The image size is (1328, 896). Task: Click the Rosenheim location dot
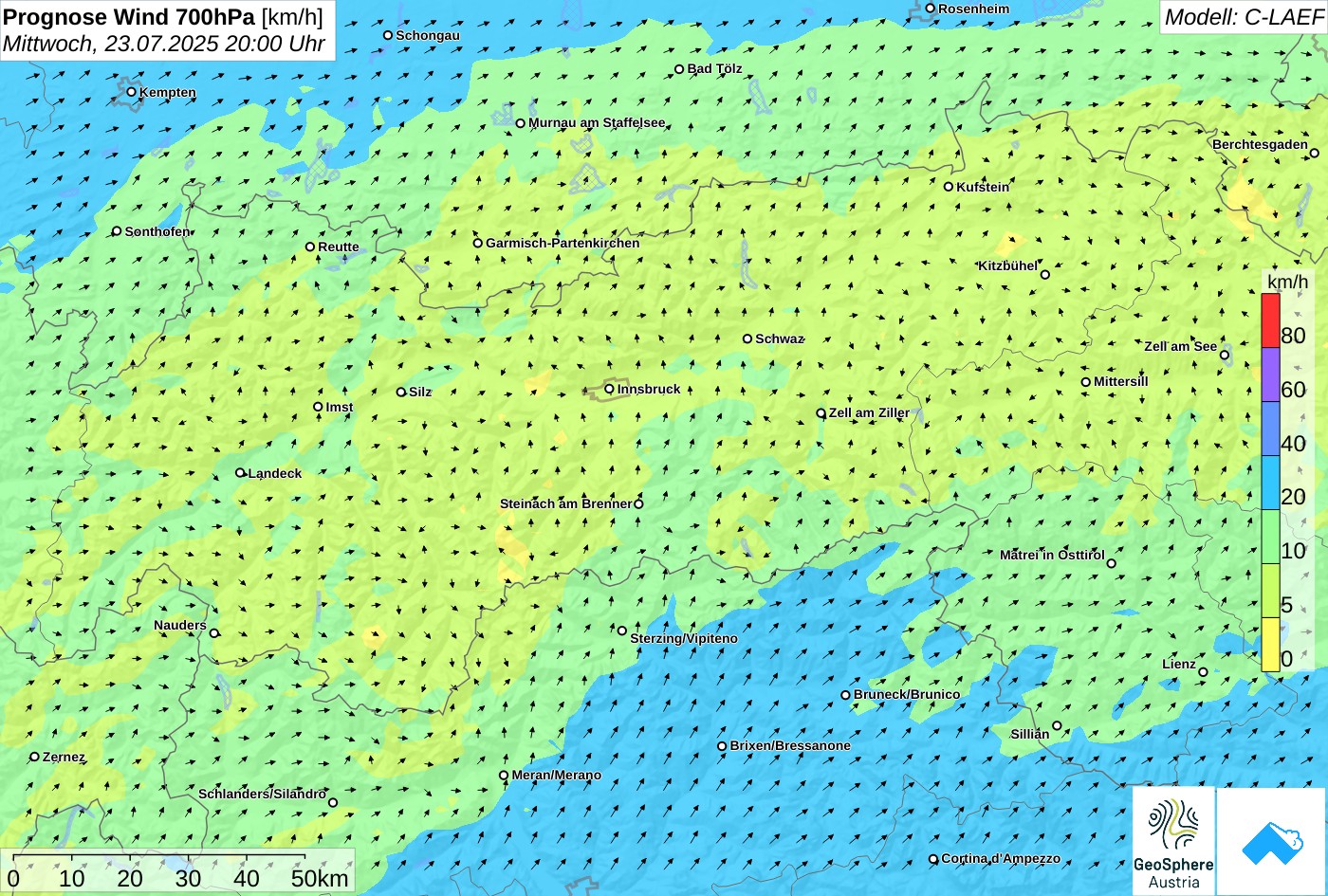(x=931, y=9)
